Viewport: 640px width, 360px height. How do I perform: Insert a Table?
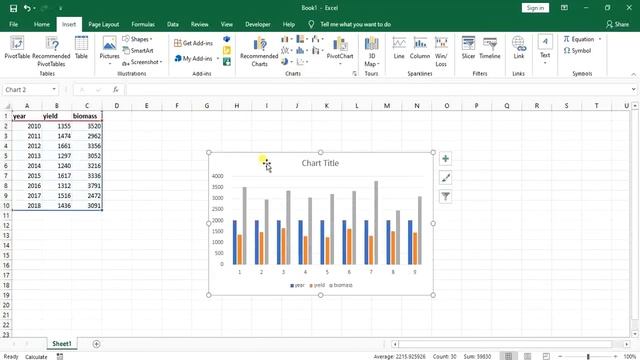[x=81, y=47]
